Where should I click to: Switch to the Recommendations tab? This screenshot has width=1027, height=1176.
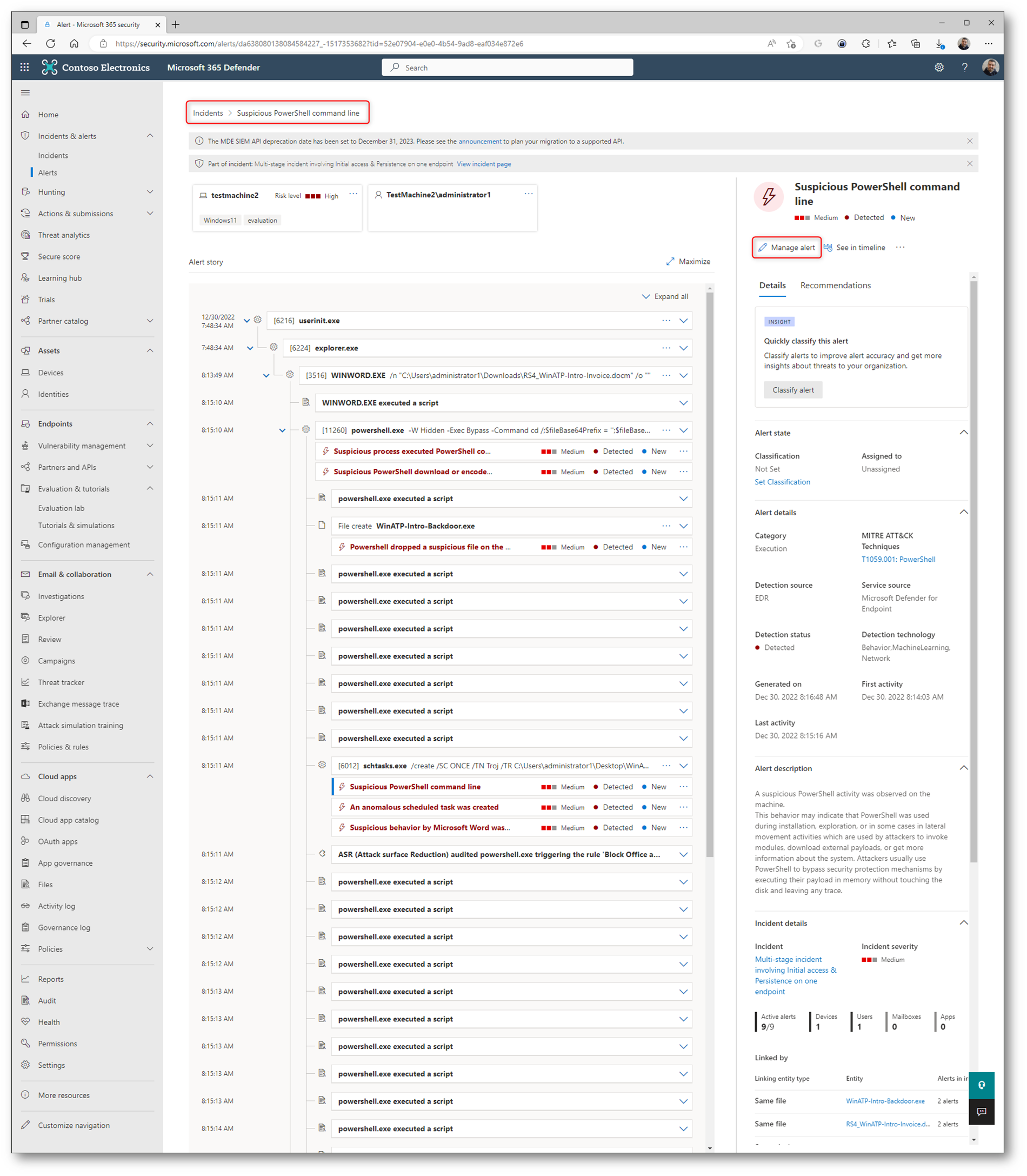click(x=835, y=285)
